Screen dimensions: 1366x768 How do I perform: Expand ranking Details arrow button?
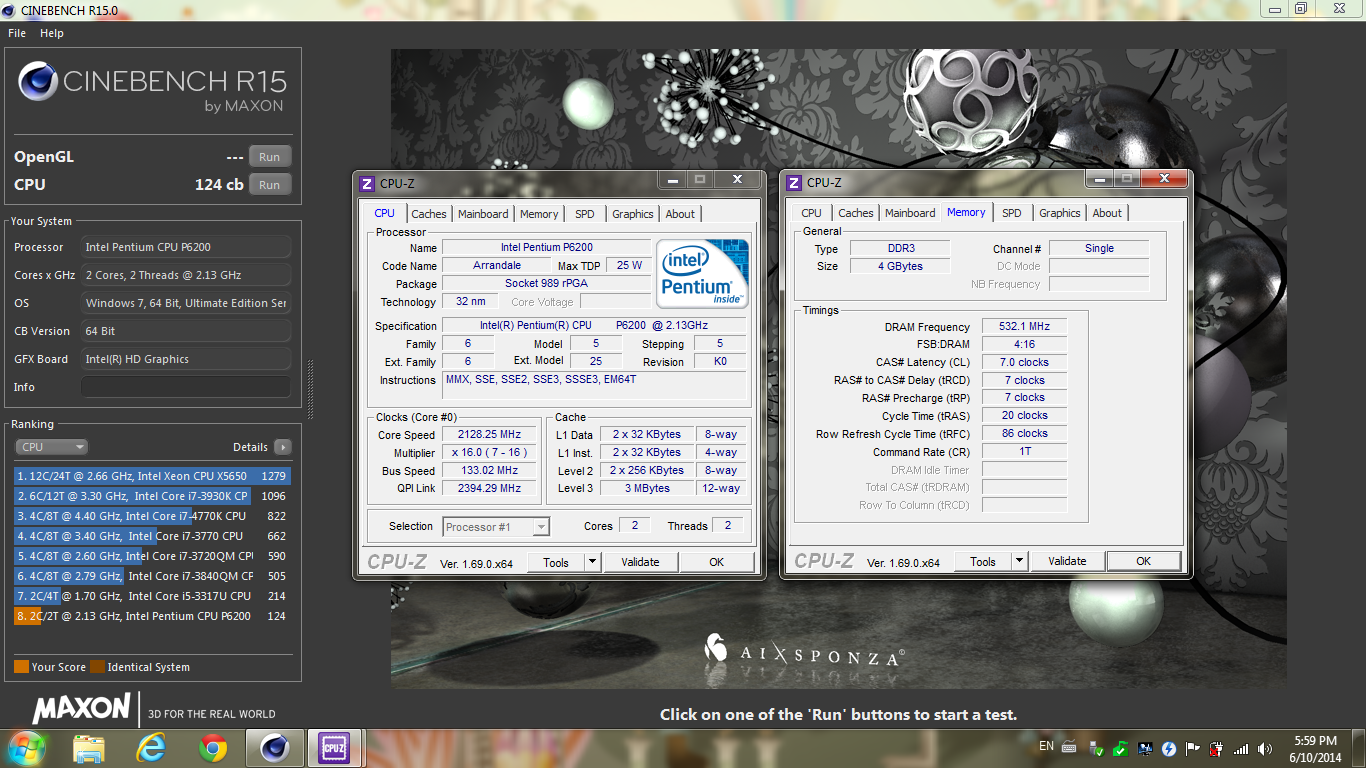click(x=283, y=447)
